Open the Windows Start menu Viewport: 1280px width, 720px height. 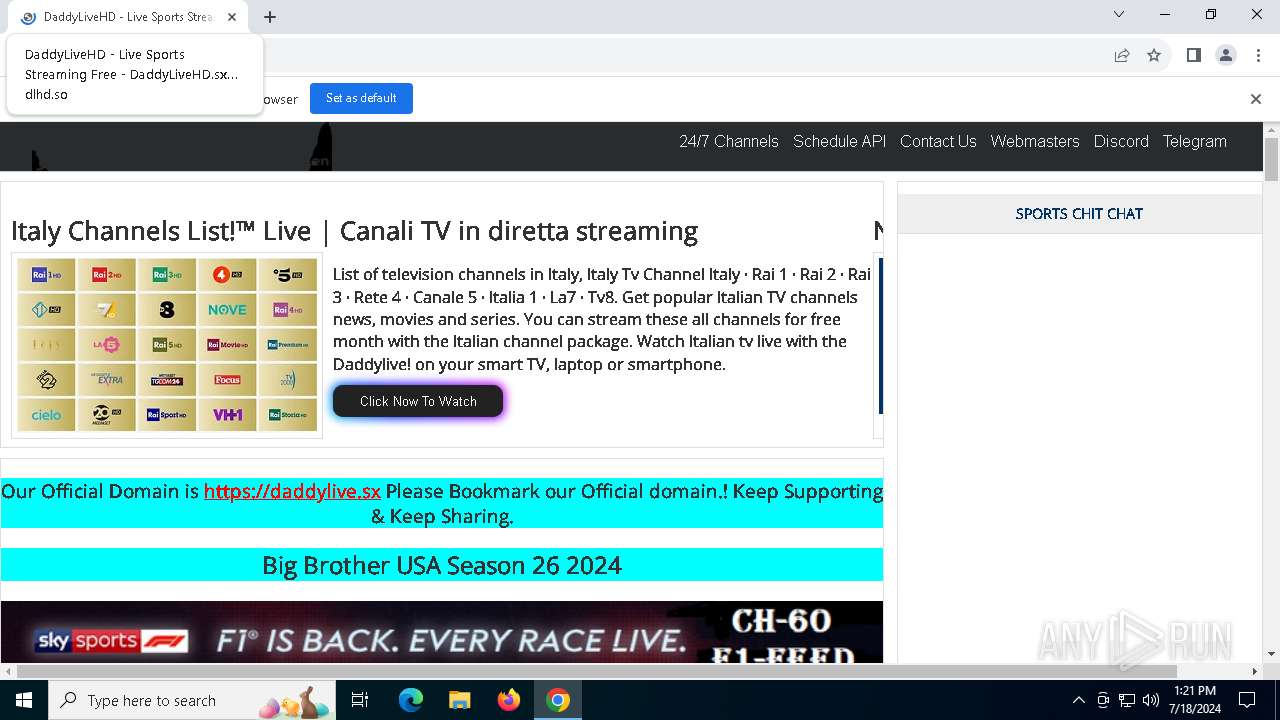[24, 700]
